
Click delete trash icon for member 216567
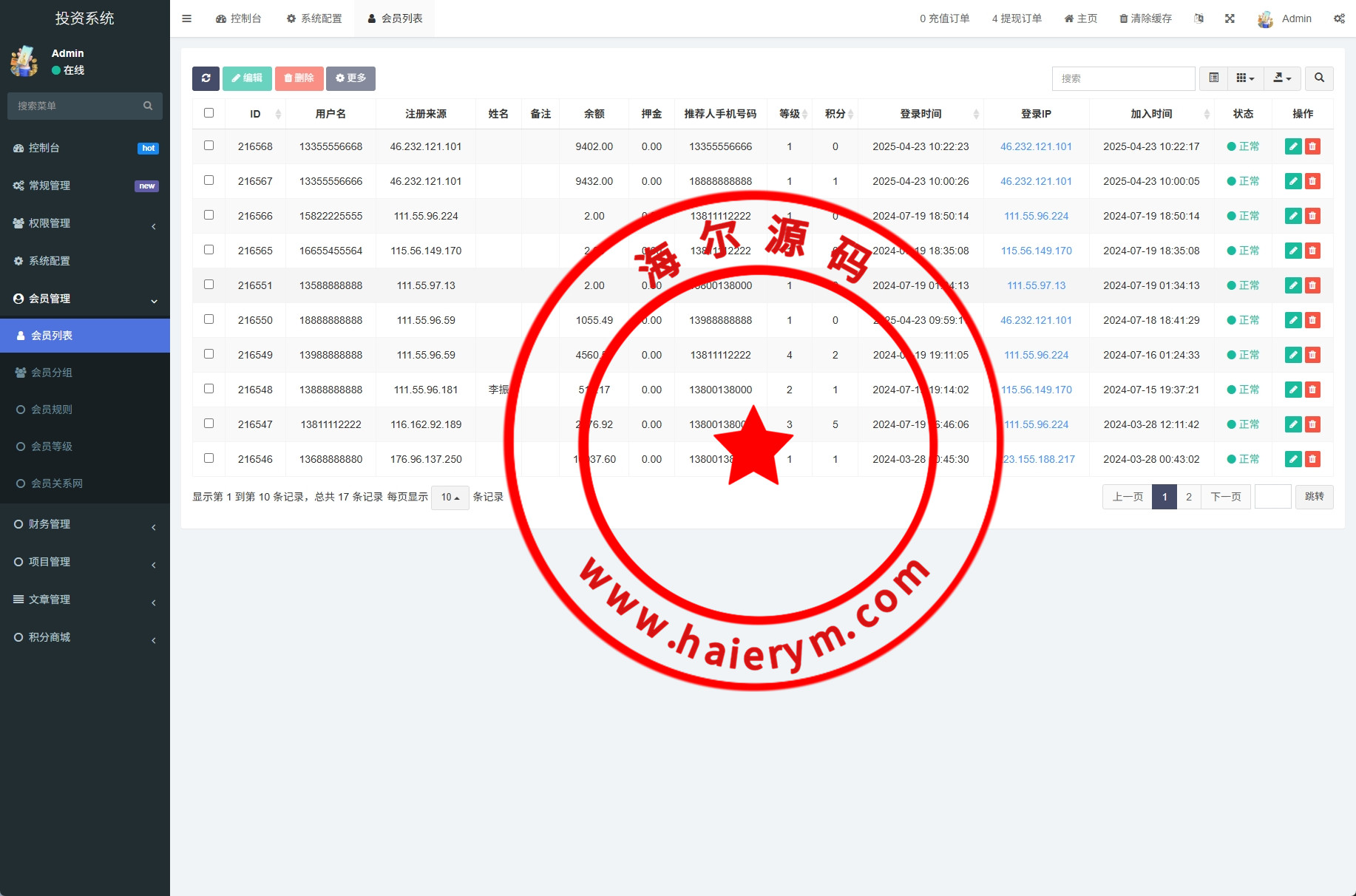point(1312,181)
